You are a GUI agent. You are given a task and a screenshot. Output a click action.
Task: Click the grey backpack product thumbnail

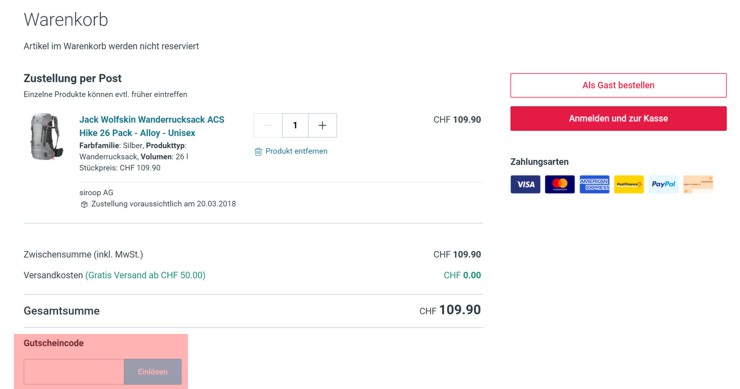pyautogui.click(x=46, y=136)
